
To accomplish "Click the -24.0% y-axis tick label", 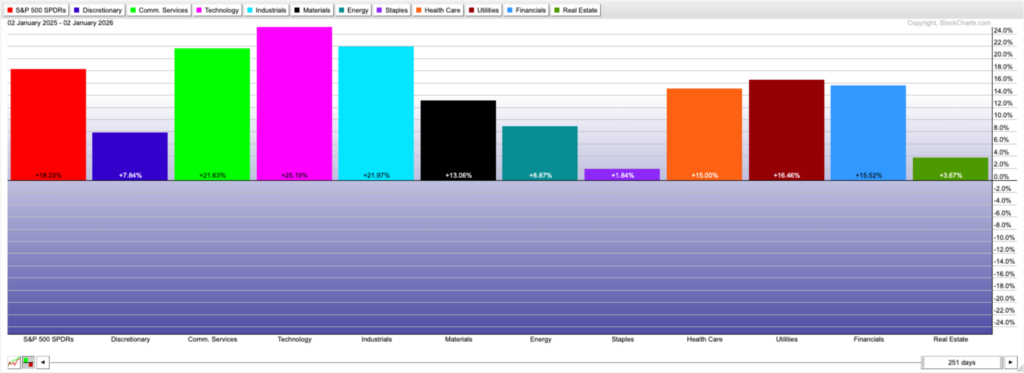I will pyautogui.click(x=1004, y=323).
